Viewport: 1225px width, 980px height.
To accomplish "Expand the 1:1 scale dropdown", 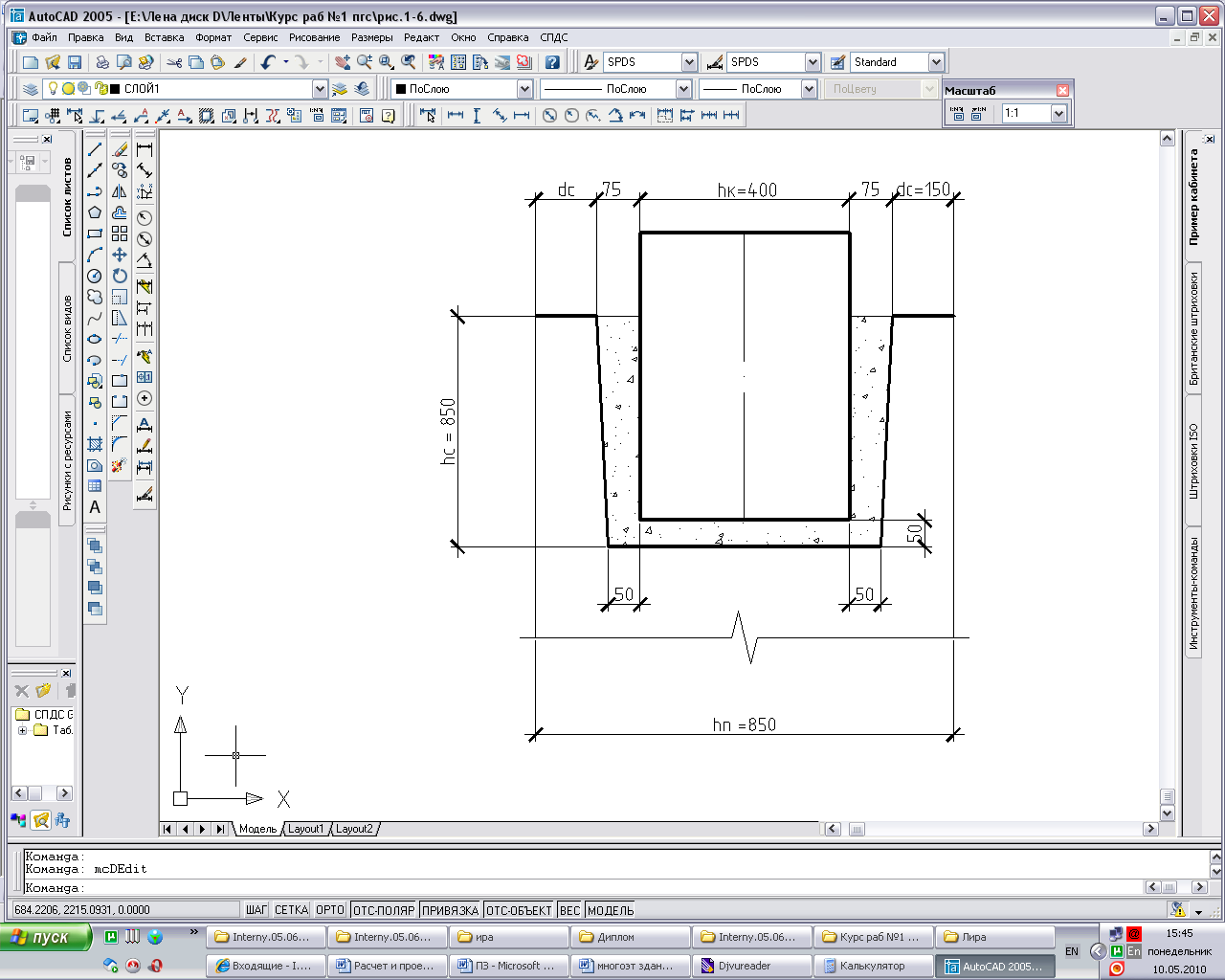I will pos(1058,113).
